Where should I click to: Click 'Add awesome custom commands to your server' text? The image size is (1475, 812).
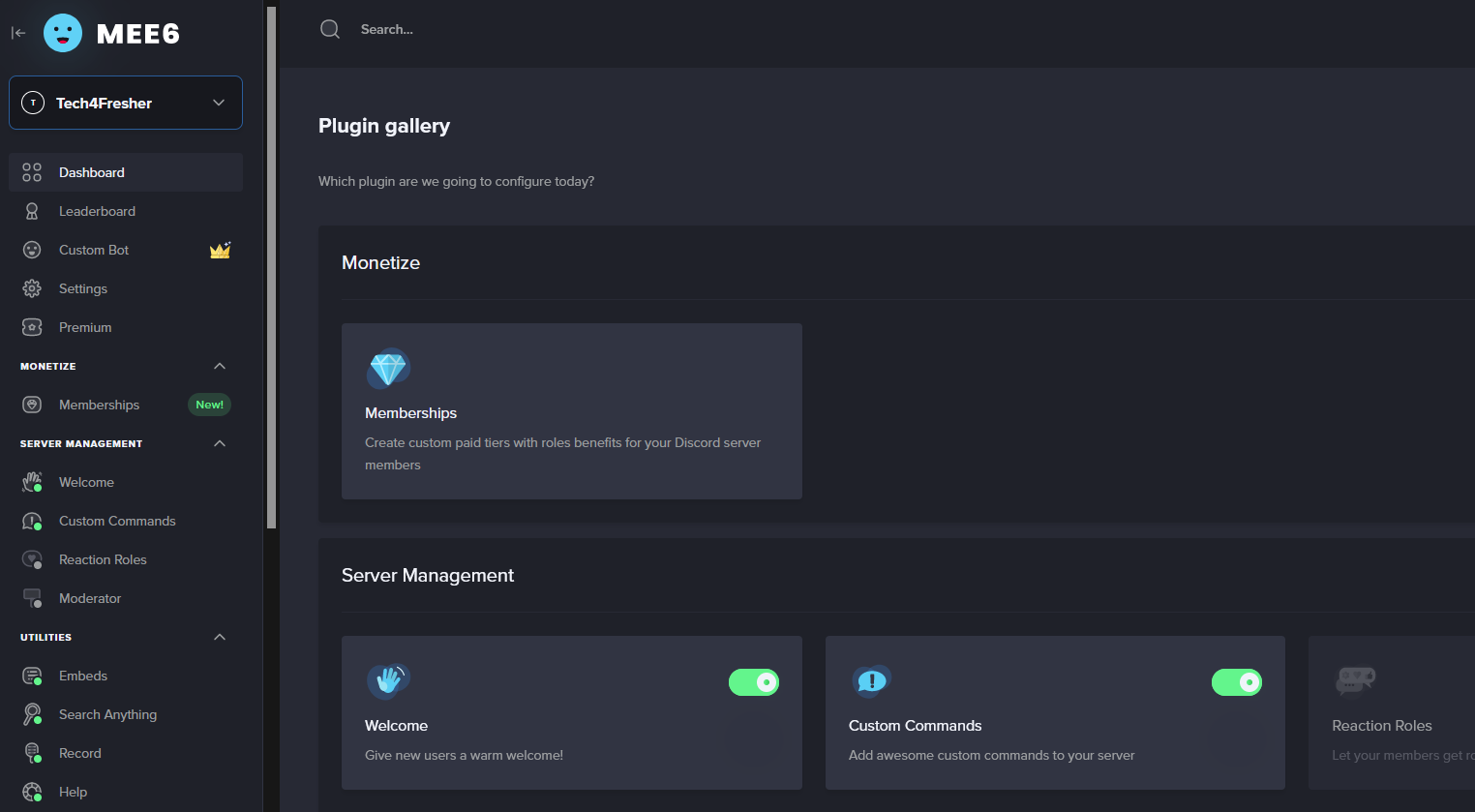coord(991,755)
